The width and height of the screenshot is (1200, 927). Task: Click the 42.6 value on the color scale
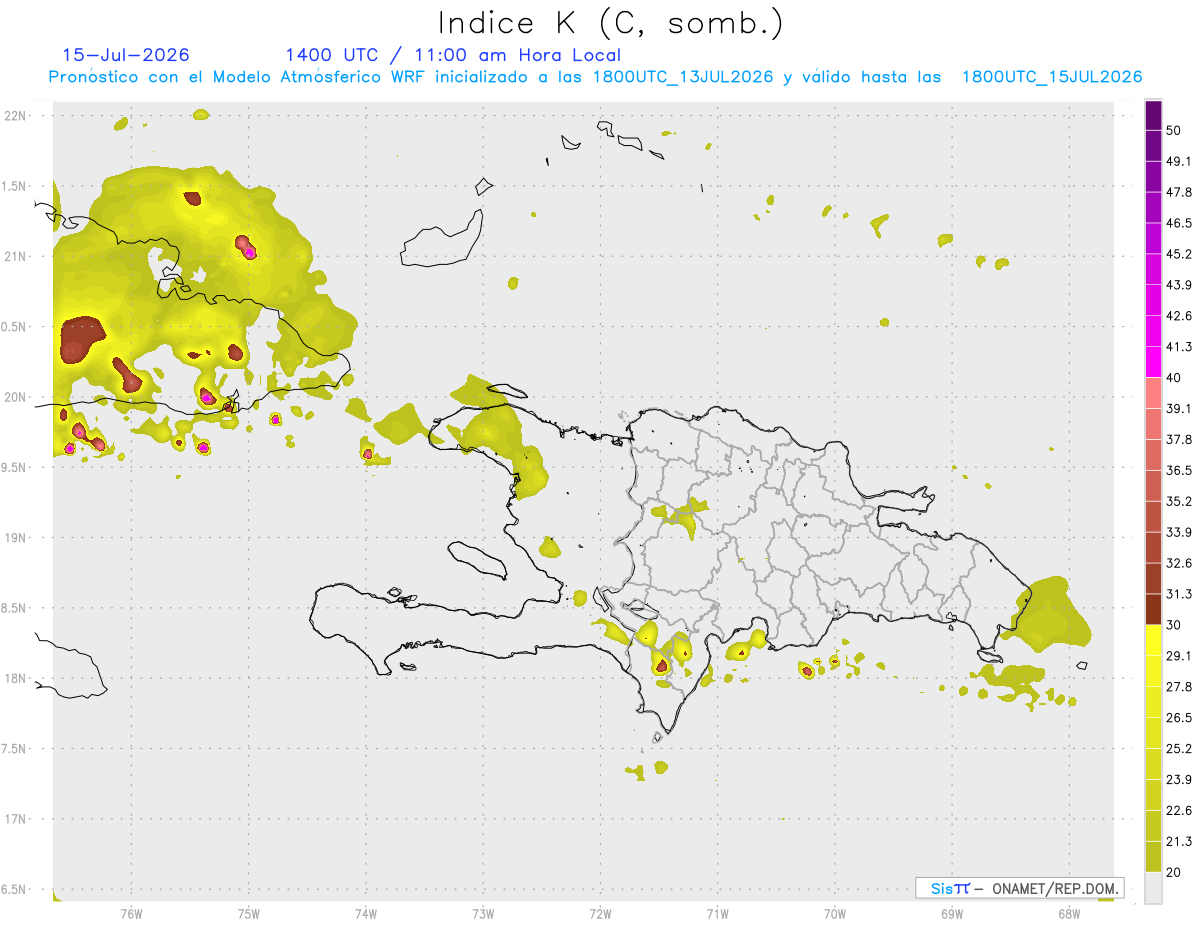click(1179, 316)
